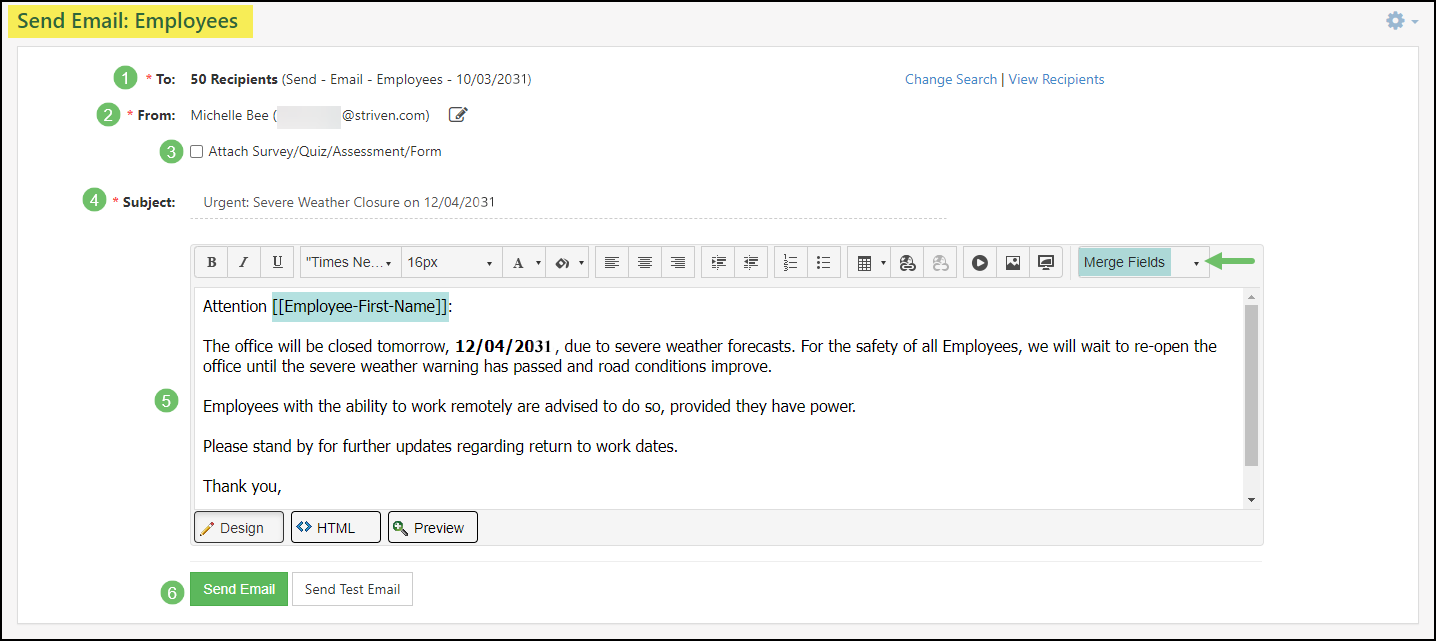Open the settings gear menu
1436x641 pixels.
[1401, 20]
